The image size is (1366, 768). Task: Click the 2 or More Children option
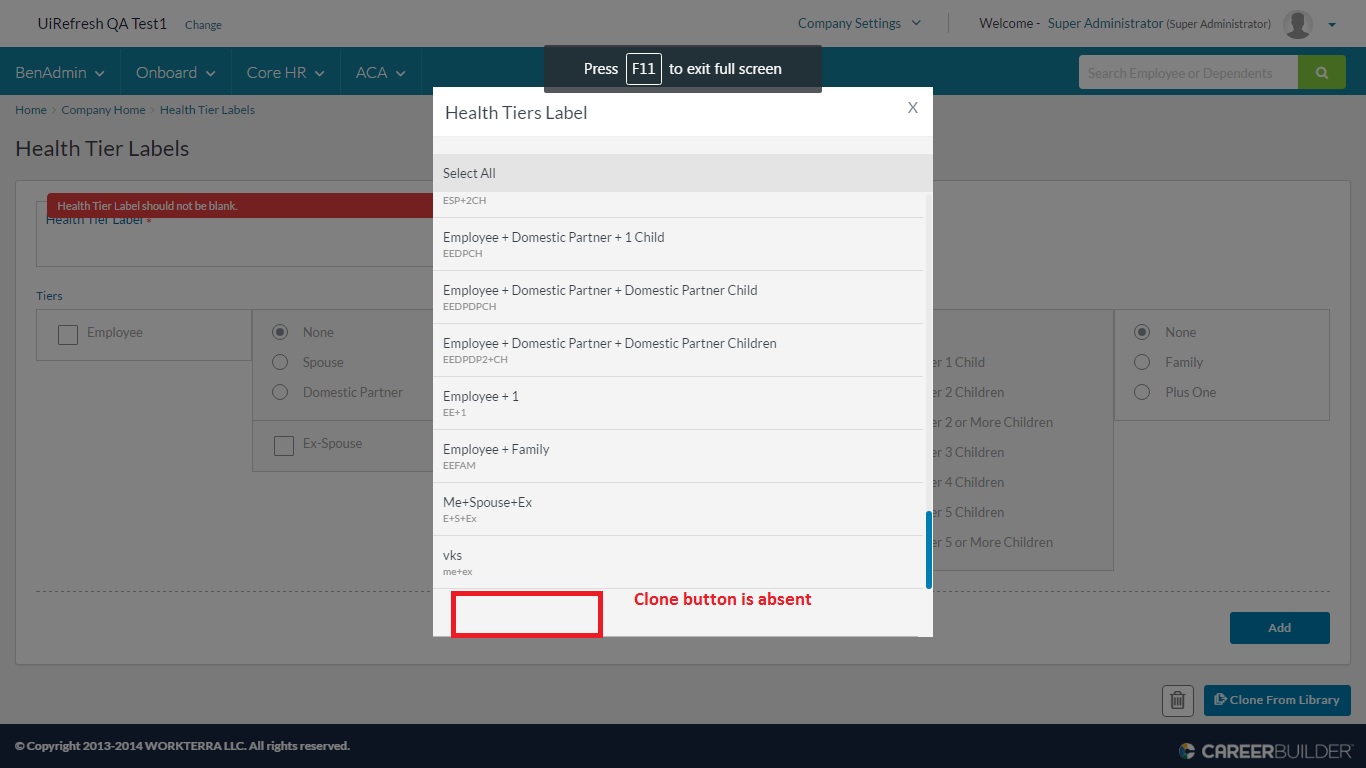[993, 422]
